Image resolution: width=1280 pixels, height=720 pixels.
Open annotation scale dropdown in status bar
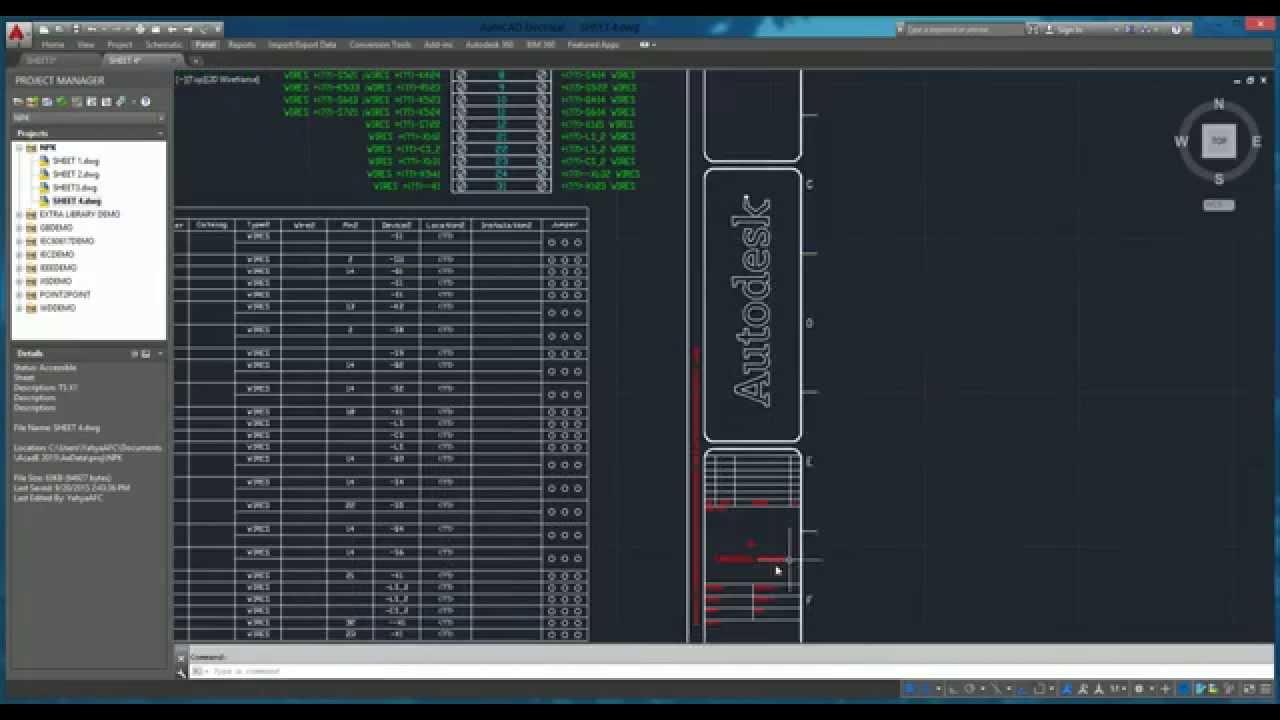tap(1115, 688)
